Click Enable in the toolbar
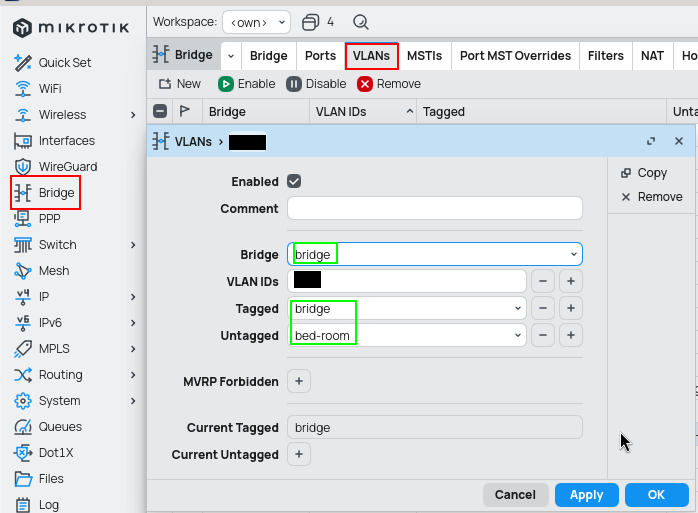Screen dimensions: 698x513 coord(247,84)
